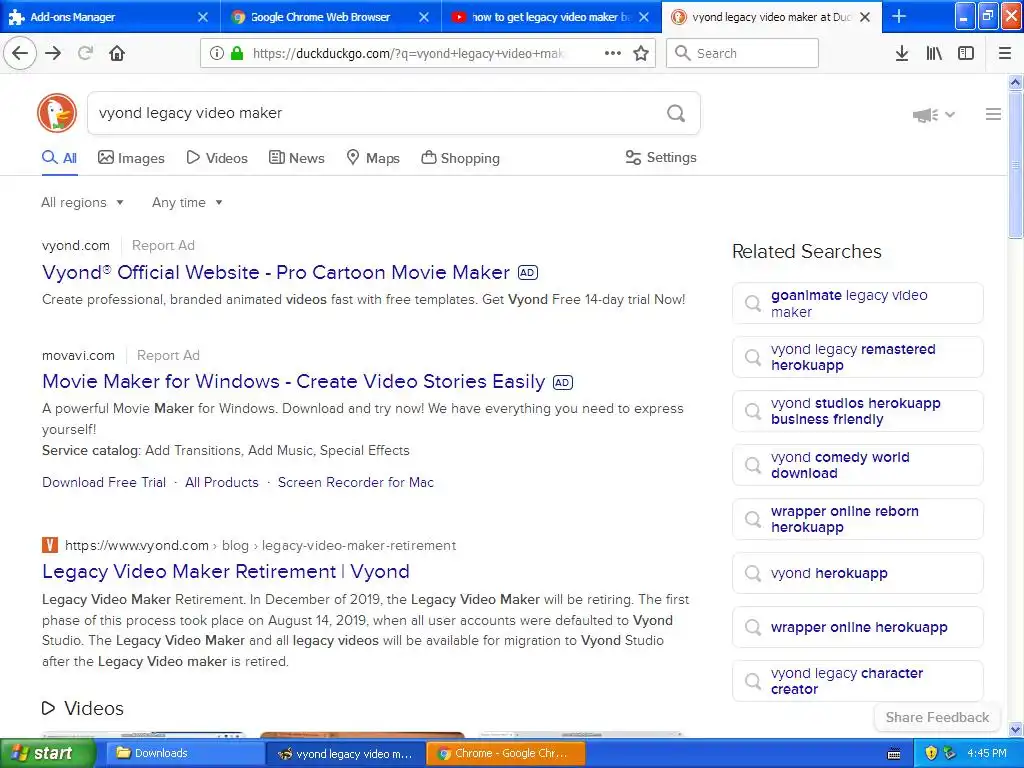Screen dimensions: 1024x768
Task: Select the Maps search category
Action: [x=372, y=158]
